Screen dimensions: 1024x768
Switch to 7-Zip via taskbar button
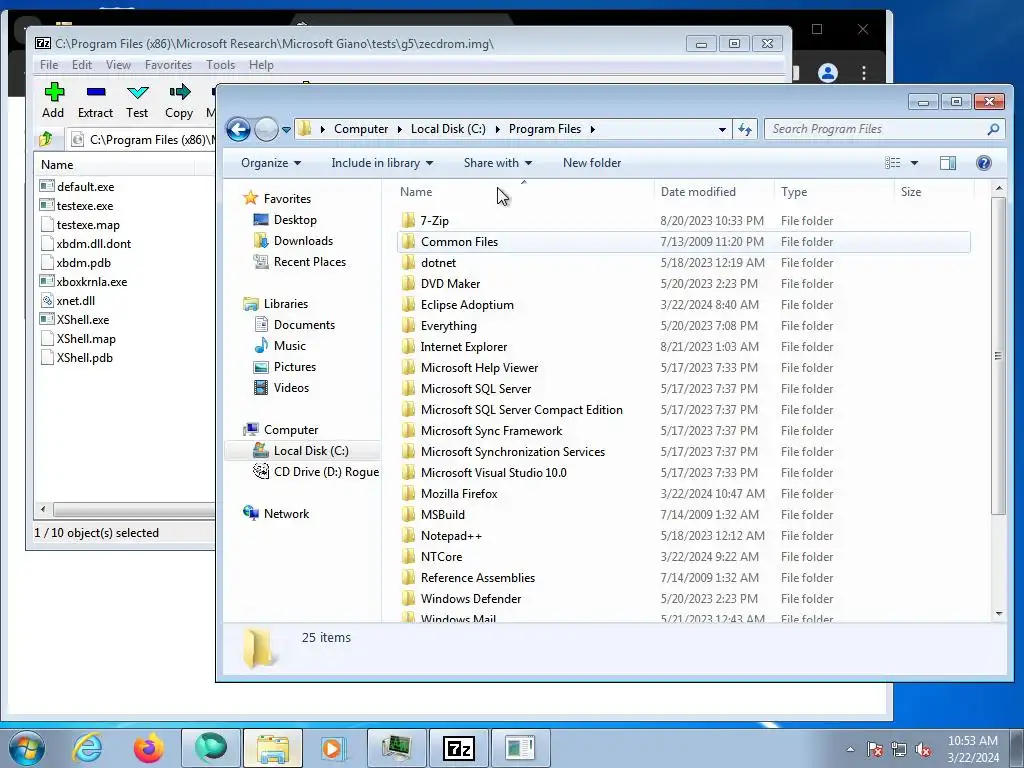click(x=458, y=748)
